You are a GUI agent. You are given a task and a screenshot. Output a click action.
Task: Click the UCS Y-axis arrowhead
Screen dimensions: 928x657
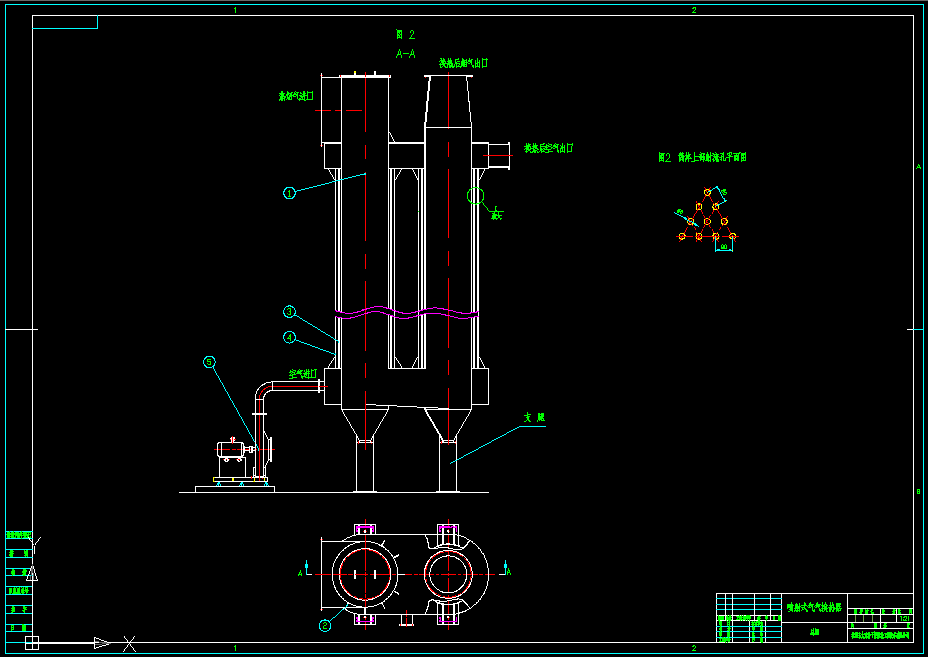31,574
